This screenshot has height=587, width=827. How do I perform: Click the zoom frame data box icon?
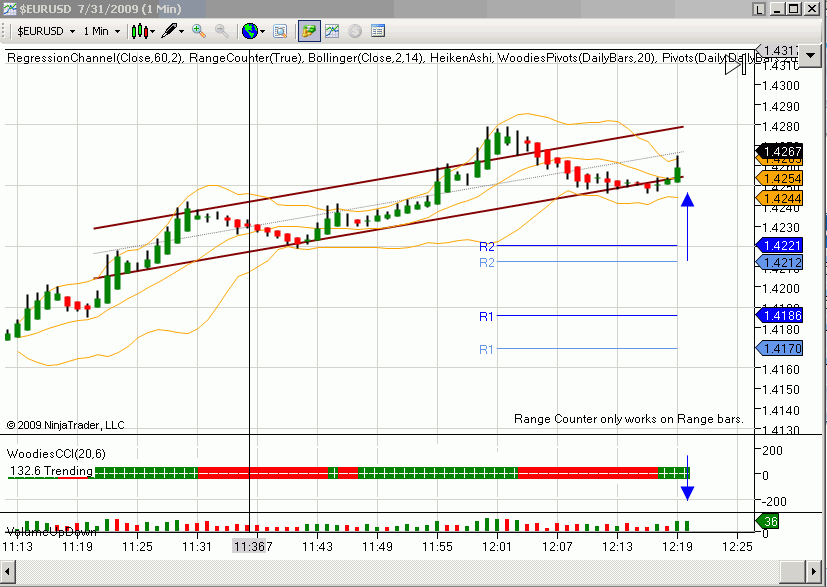(280, 31)
